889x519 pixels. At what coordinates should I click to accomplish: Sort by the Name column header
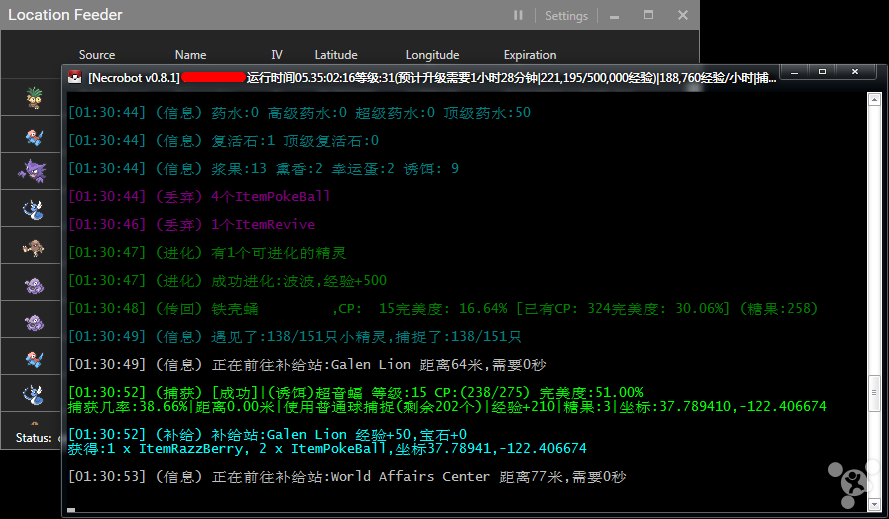190,55
